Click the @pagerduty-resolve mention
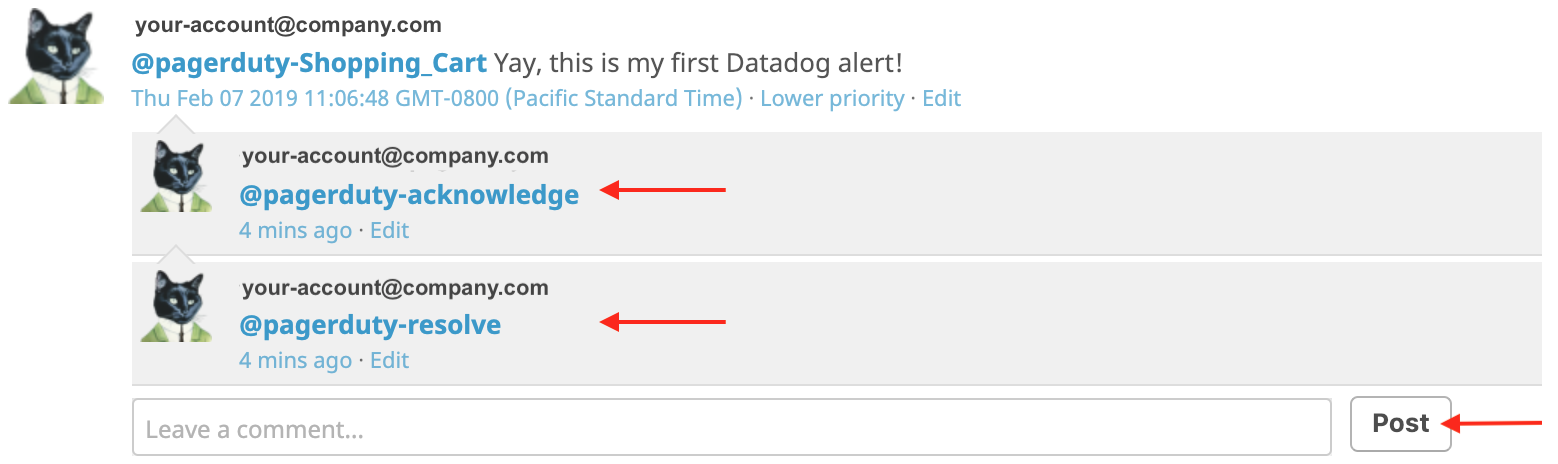 pyautogui.click(x=370, y=325)
